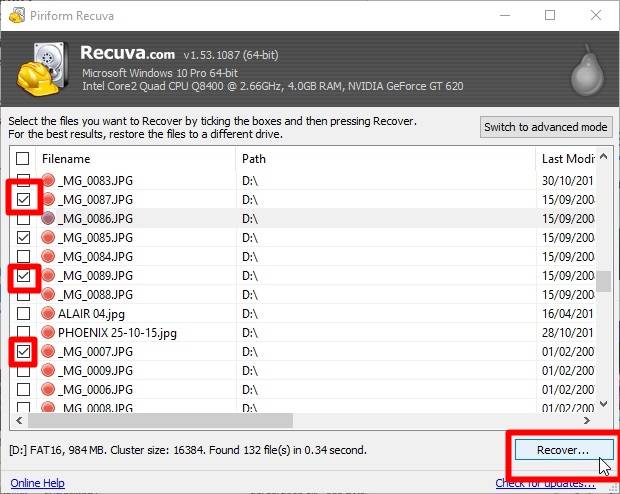Uncheck the _MG_0007.JPG checkbox

23,351
